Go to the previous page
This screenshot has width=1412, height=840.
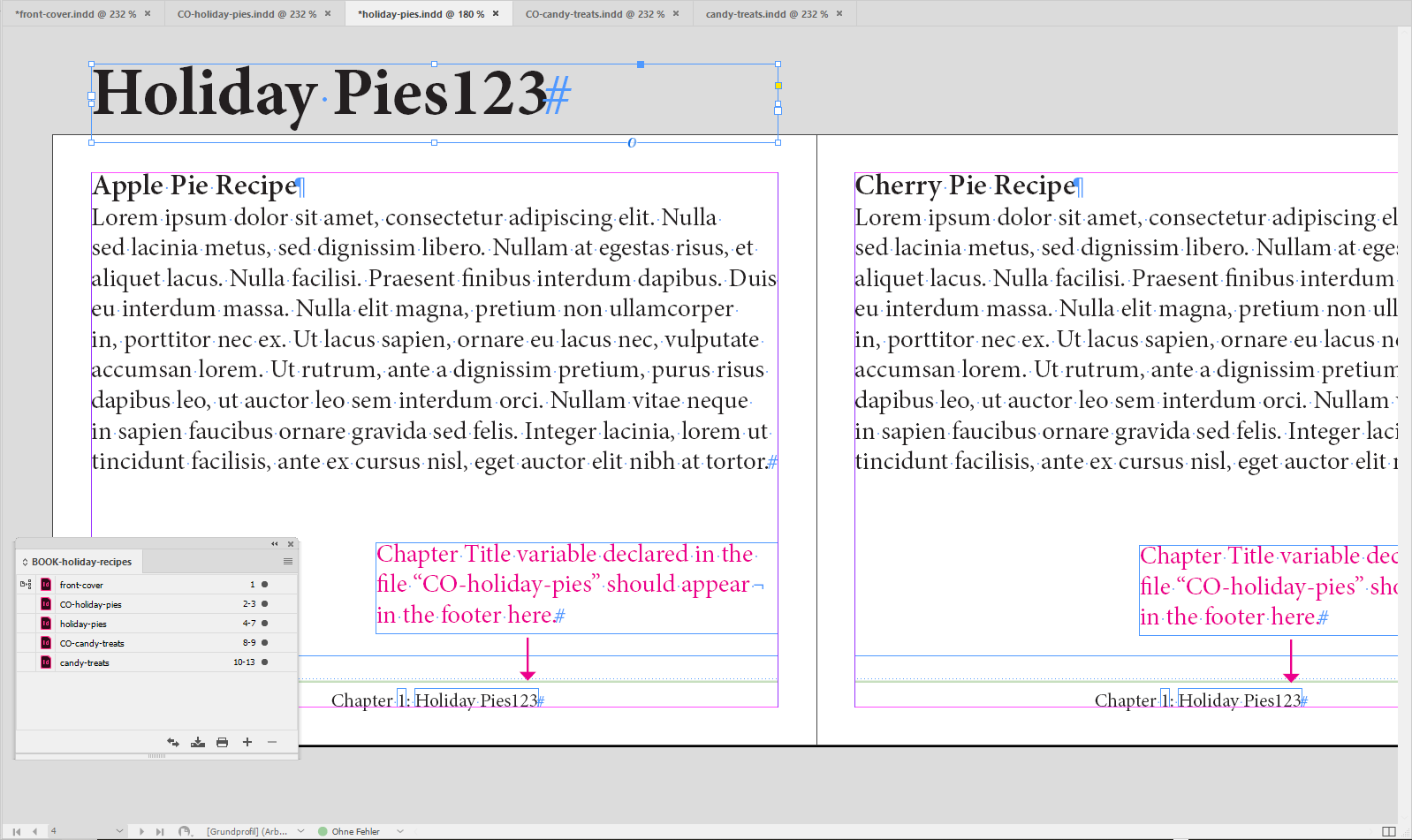click(34, 831)
